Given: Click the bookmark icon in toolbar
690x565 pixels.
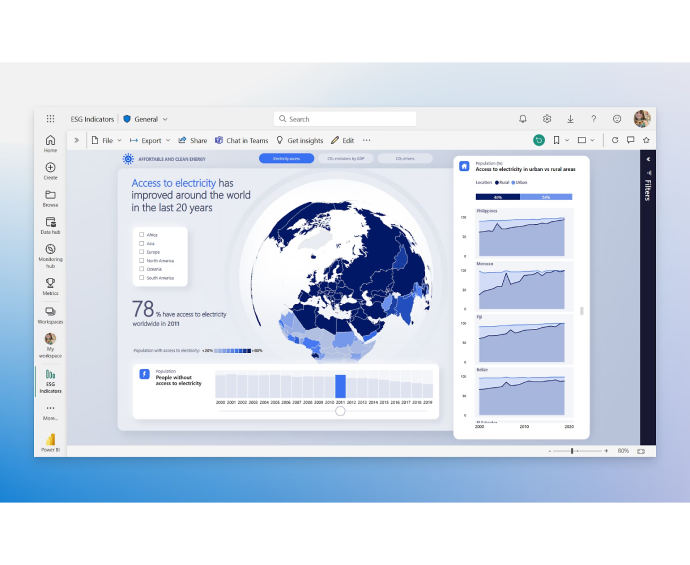Looking at the screenshot, I should pyautogui.click(x=556, y=140).
